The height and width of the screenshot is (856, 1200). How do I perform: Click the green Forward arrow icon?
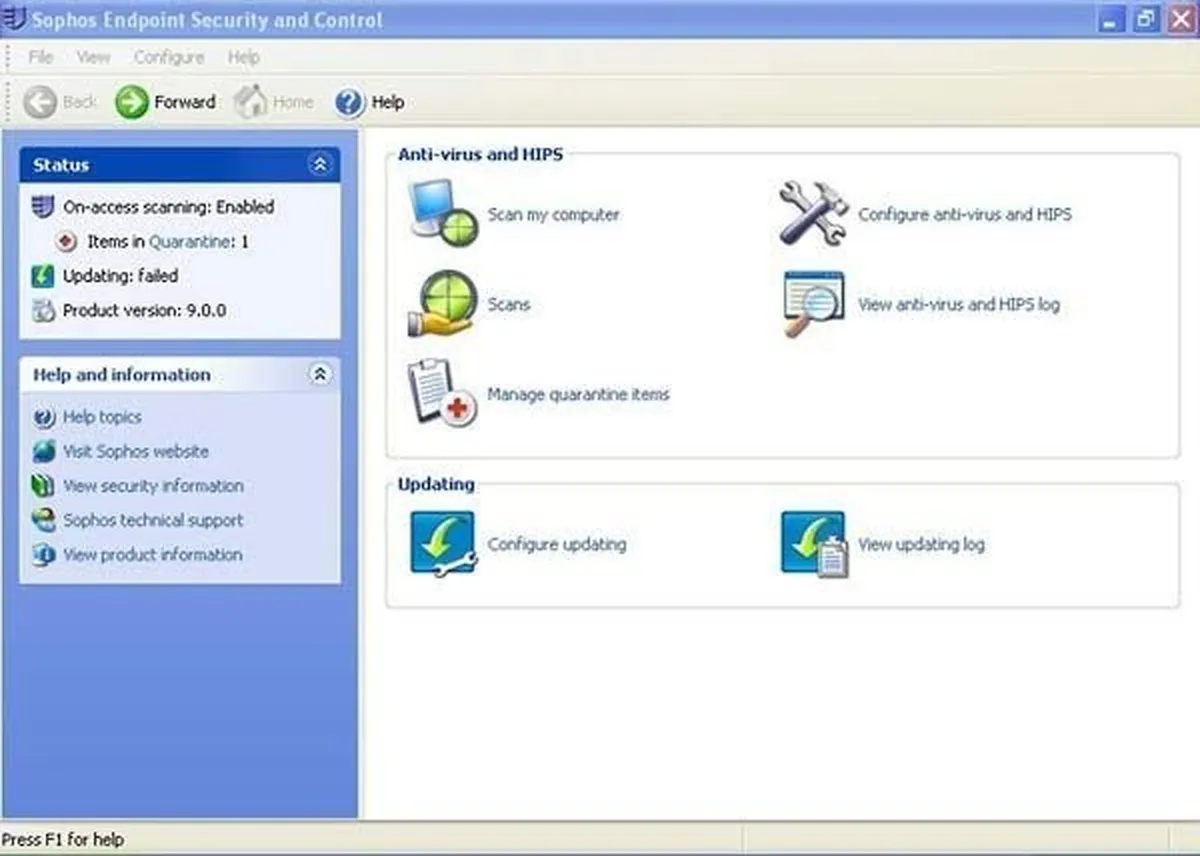[x=131, y=102]
